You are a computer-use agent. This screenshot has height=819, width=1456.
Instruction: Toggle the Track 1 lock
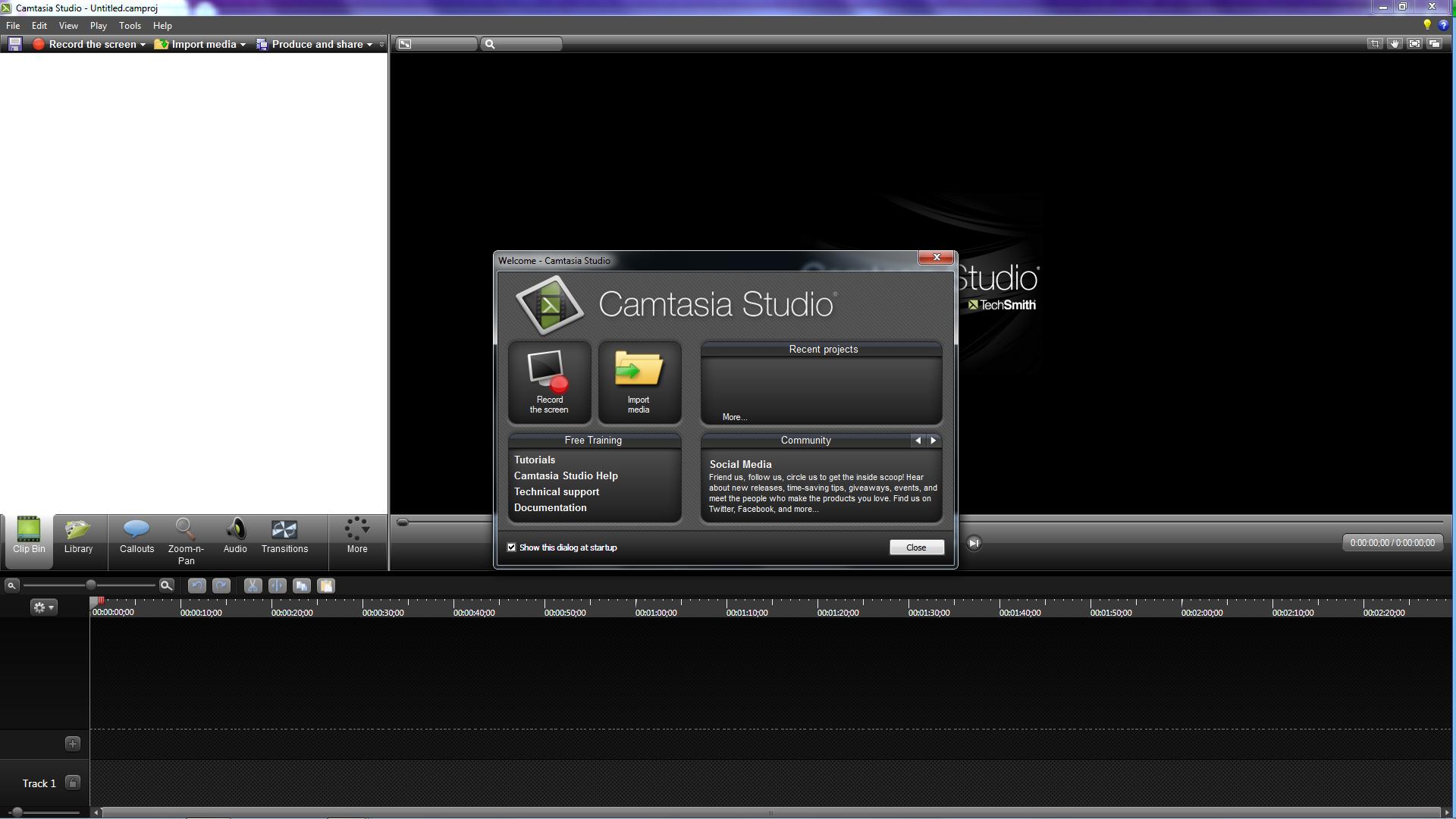coord(73,783)
